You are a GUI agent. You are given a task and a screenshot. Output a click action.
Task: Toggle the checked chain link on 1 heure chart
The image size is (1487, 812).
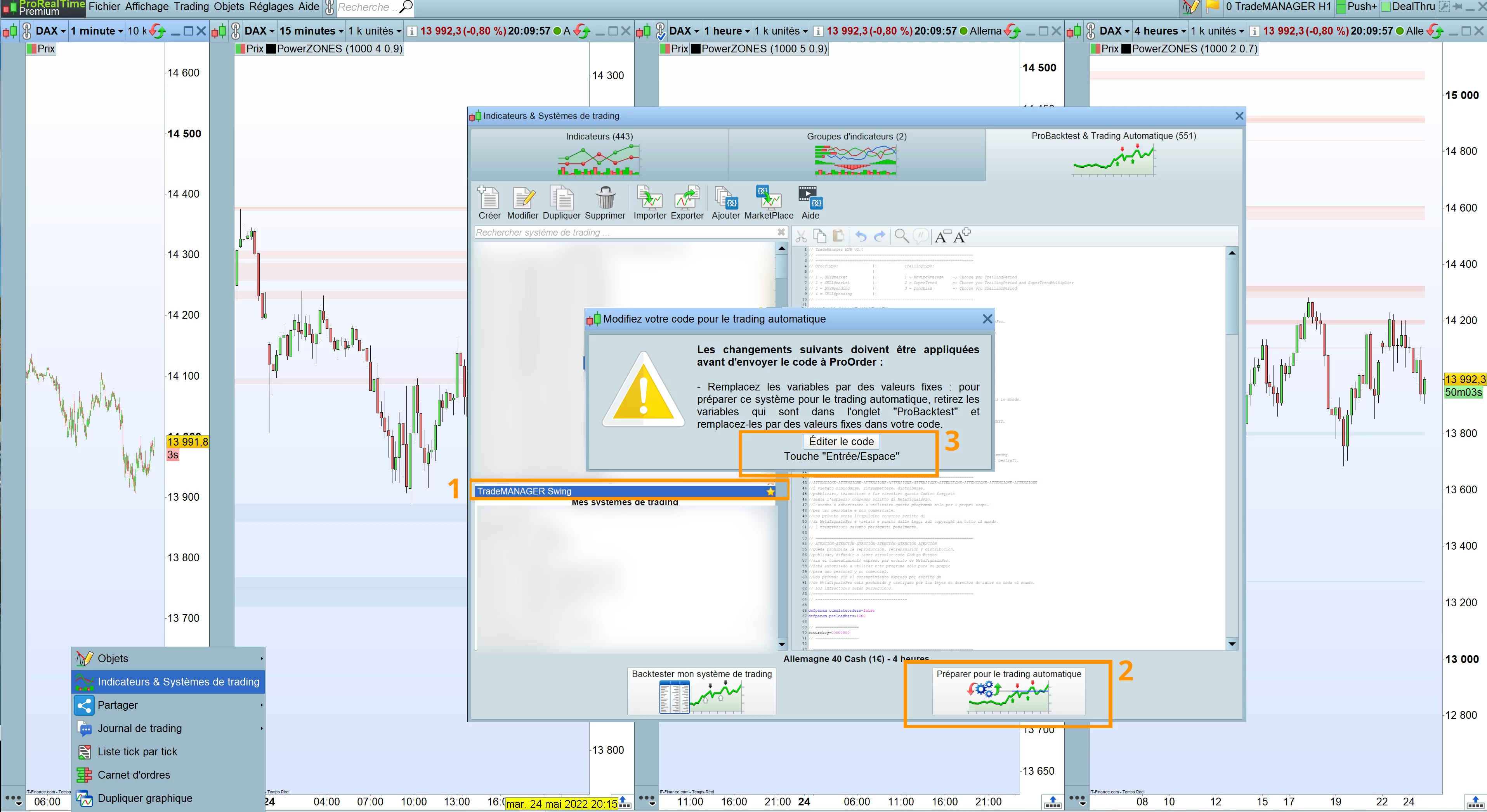point(661,31)
